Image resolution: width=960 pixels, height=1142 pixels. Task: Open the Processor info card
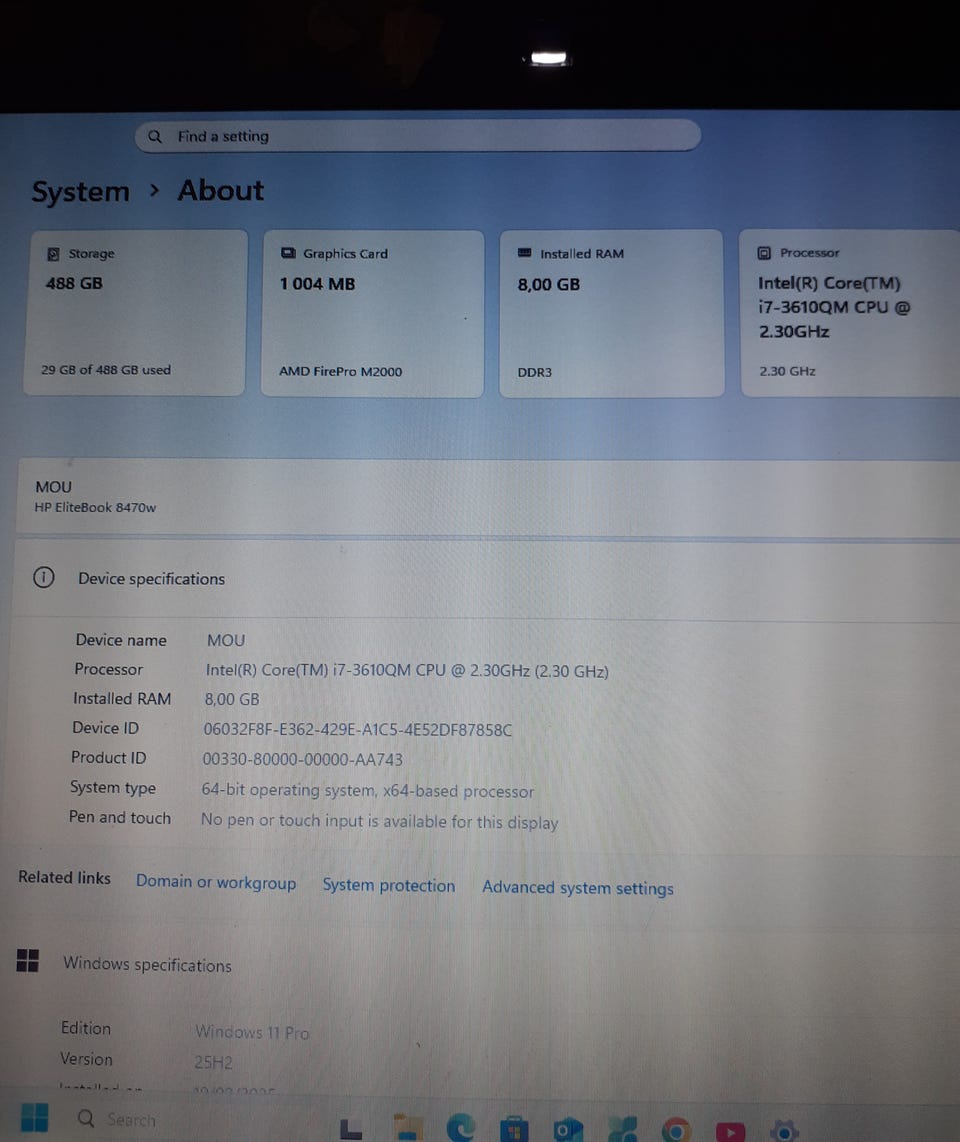pyautogui.click(x=850, y=314)
